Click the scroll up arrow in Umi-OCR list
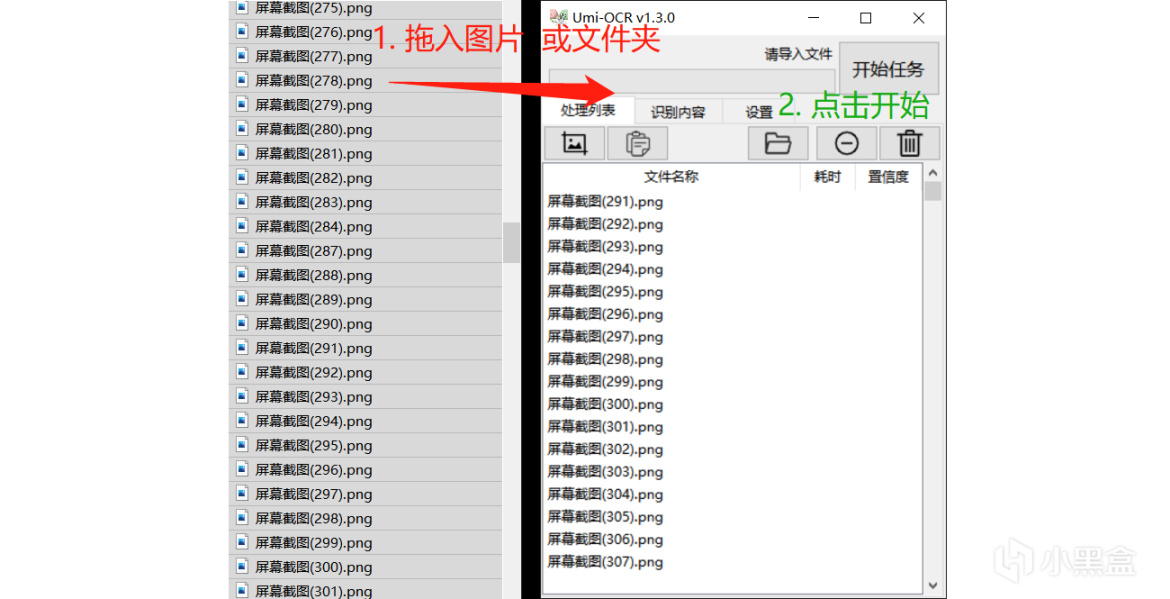The image size is (1170, 599). pos(933,173)
